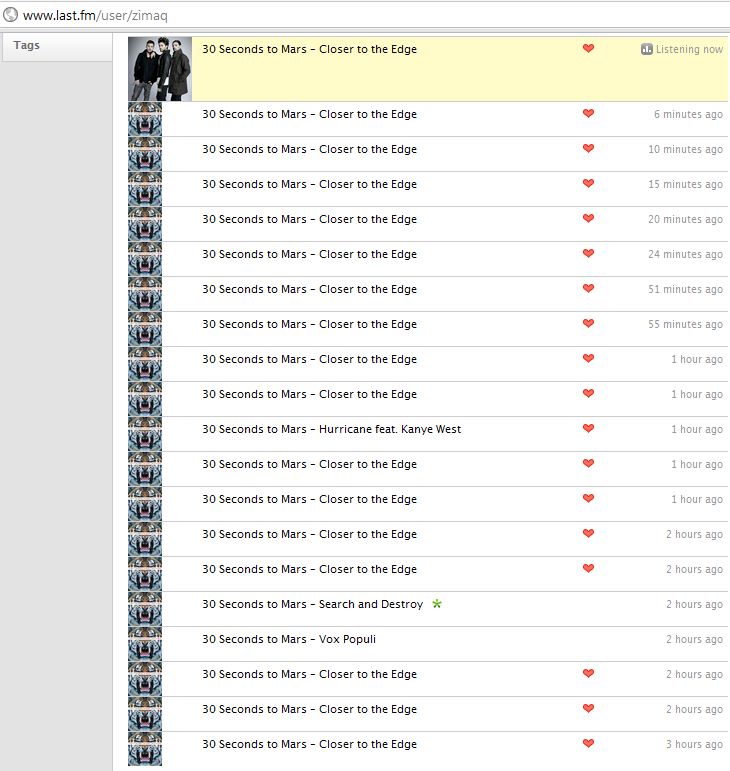Open the Tags tab in the sidebar

click(57, 46)
